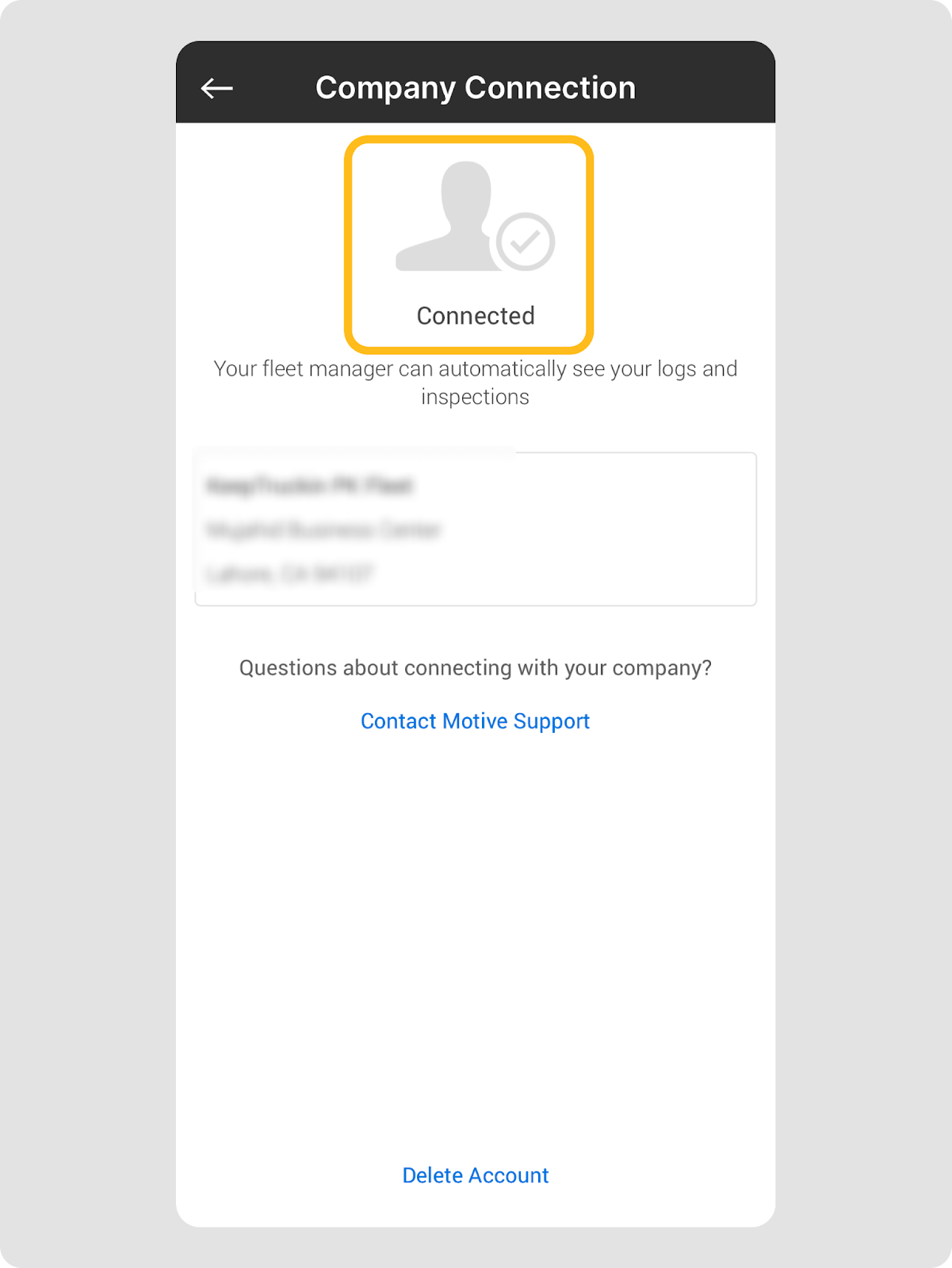Click the grey user silhouette icon
This screenshot has width=952, height=1268.
click(448, 218)
